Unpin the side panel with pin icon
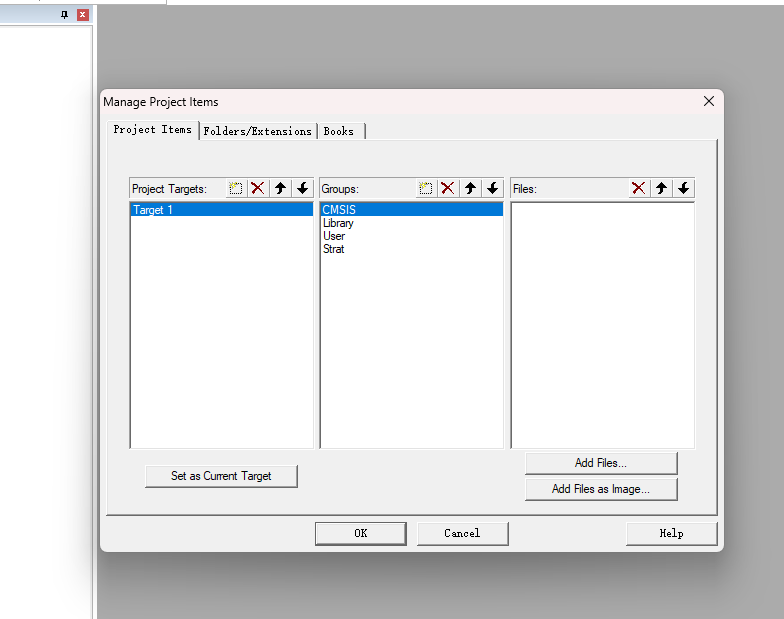Viewport: 784px width, 619px height. click(x=65, y=15)
